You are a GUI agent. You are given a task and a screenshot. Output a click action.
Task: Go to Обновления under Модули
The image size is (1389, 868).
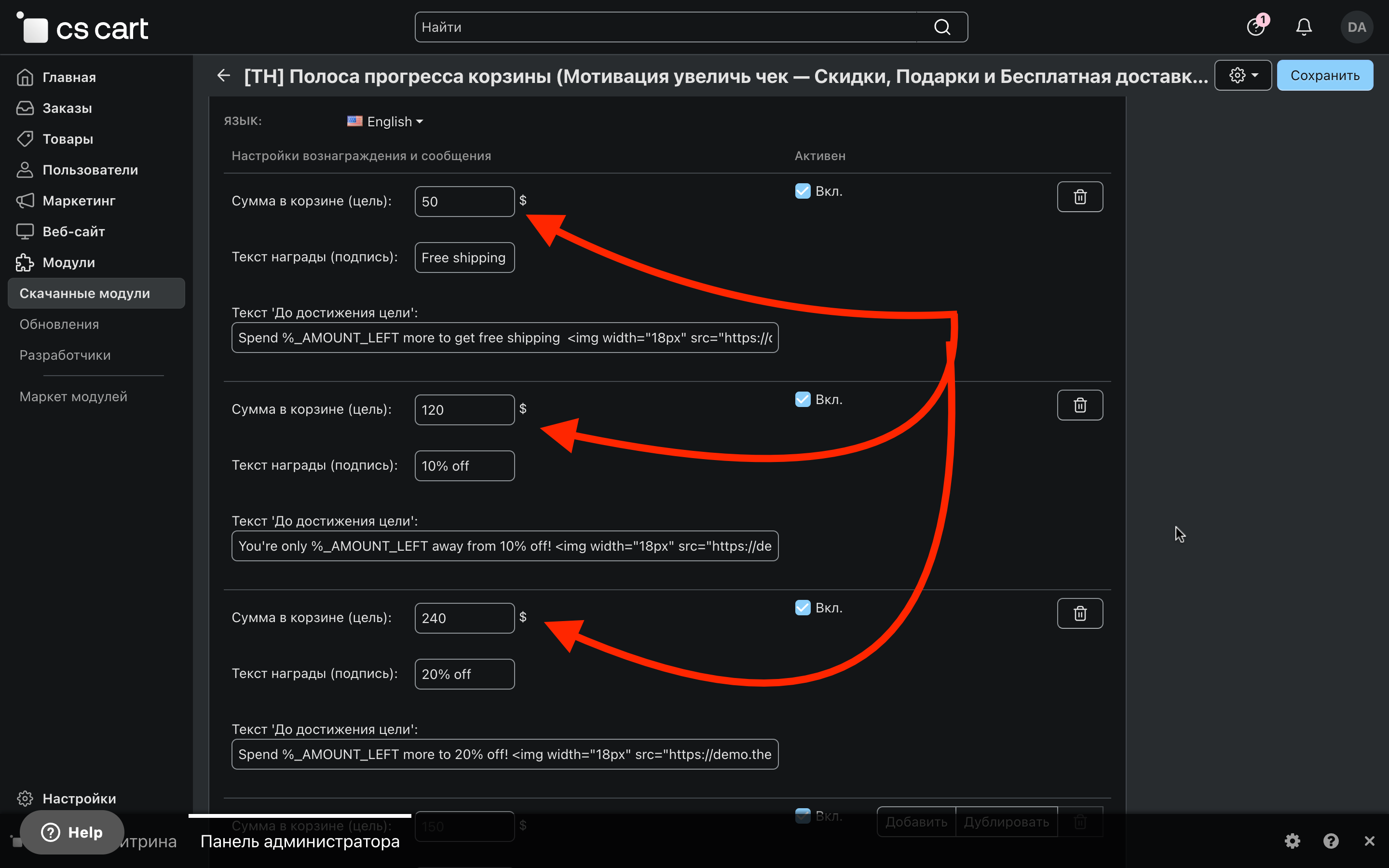59,325
